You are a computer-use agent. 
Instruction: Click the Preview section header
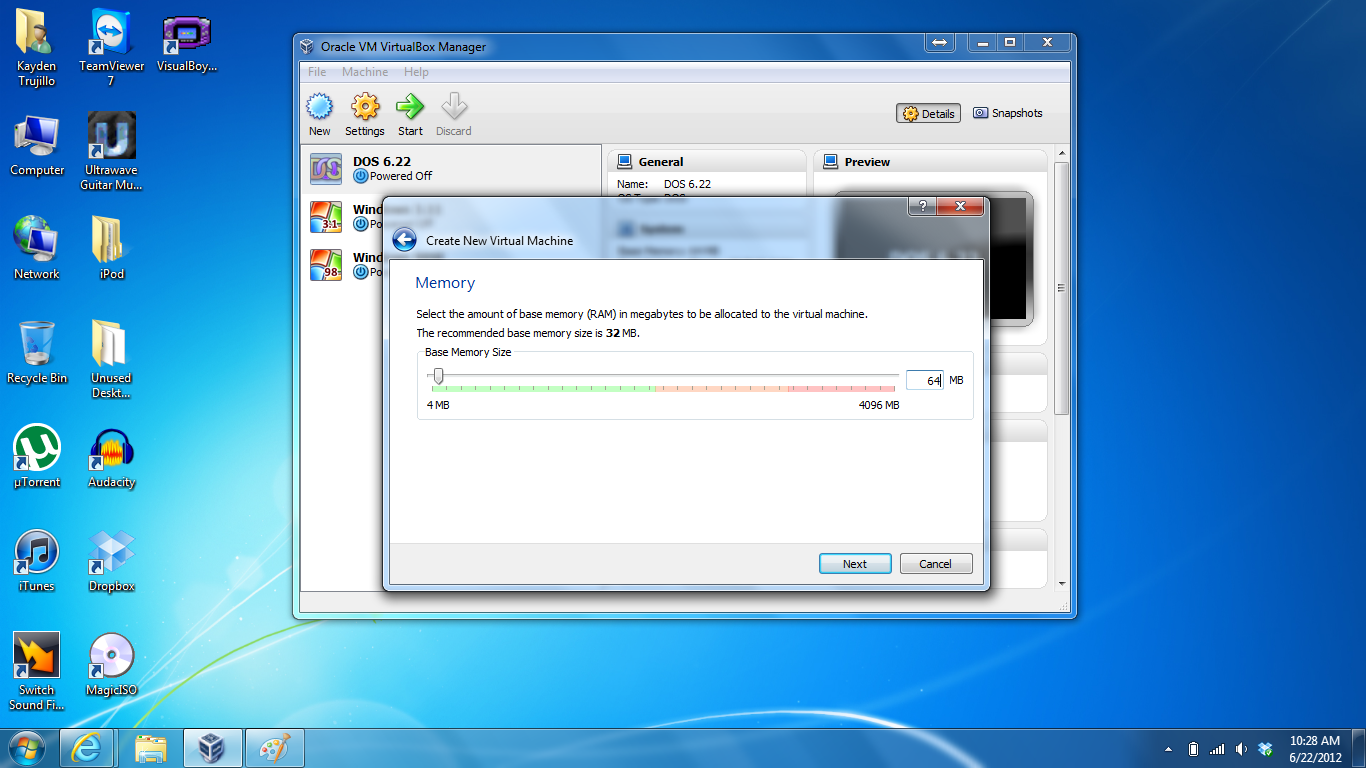931,162
